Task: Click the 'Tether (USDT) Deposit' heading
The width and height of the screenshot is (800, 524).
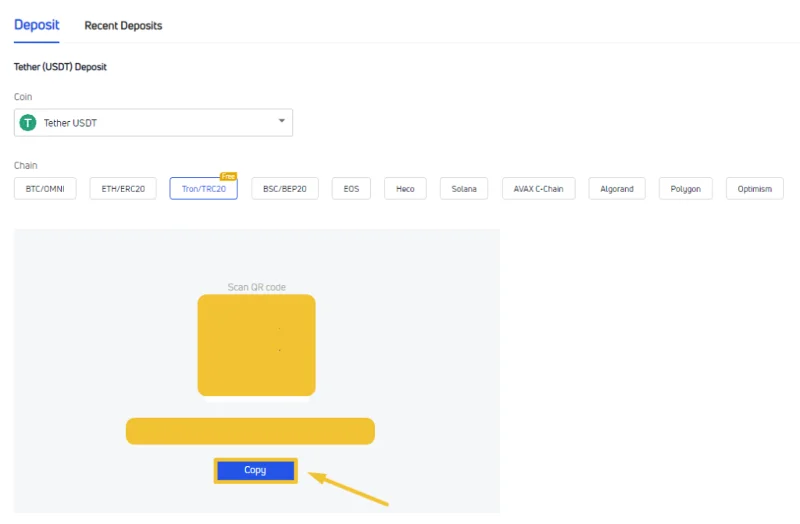Action: tap(60, 67)
